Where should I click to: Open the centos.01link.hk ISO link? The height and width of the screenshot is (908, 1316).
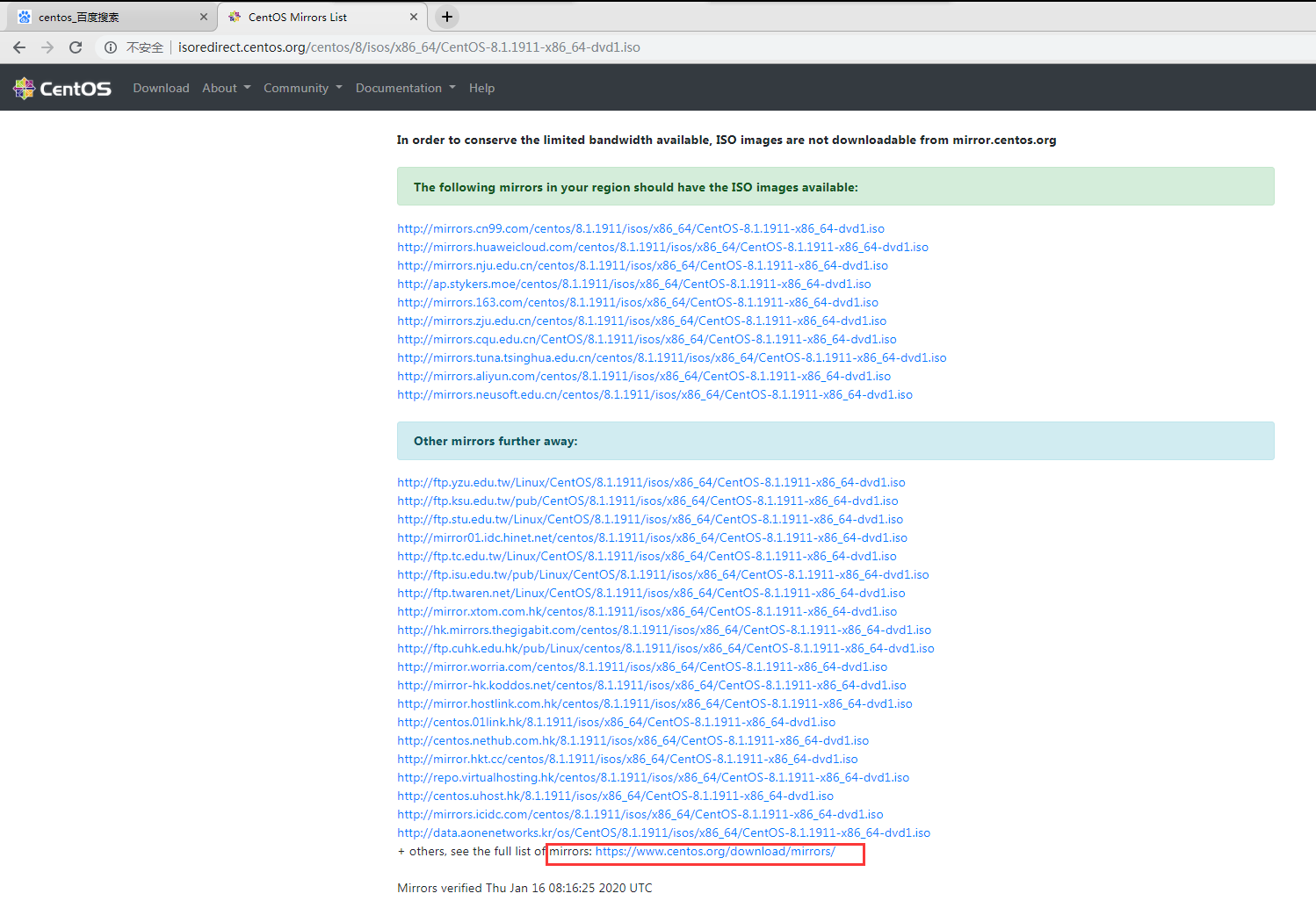coord(616,722)
